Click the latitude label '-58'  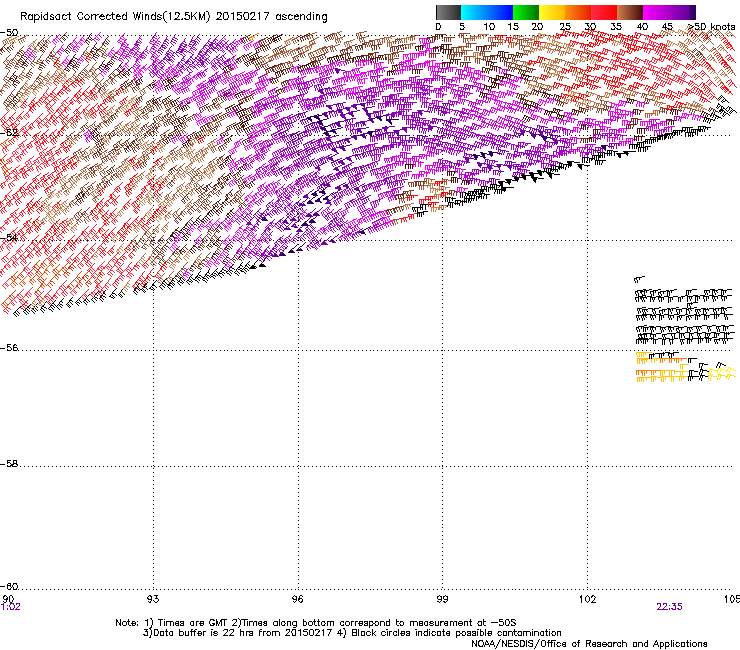point(9,464)
